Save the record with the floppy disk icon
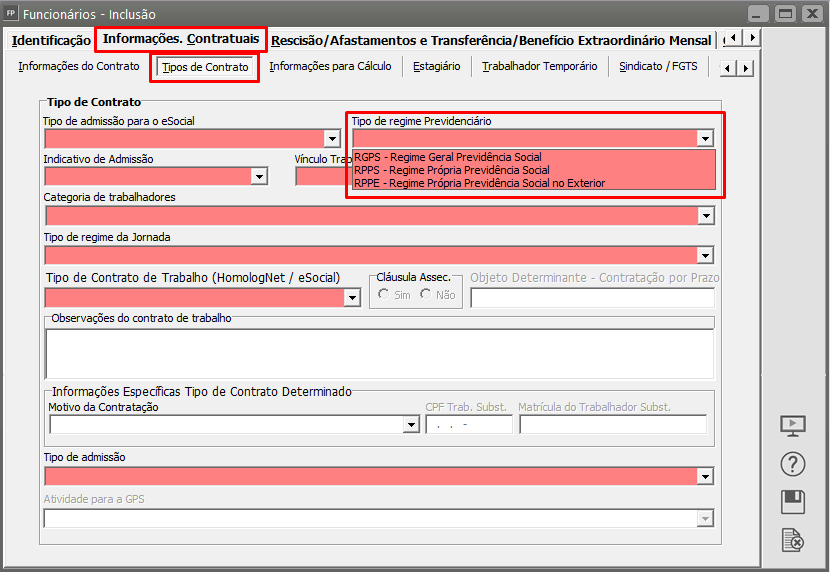Viewport: 830px width, 572px height. click(792, 502)
